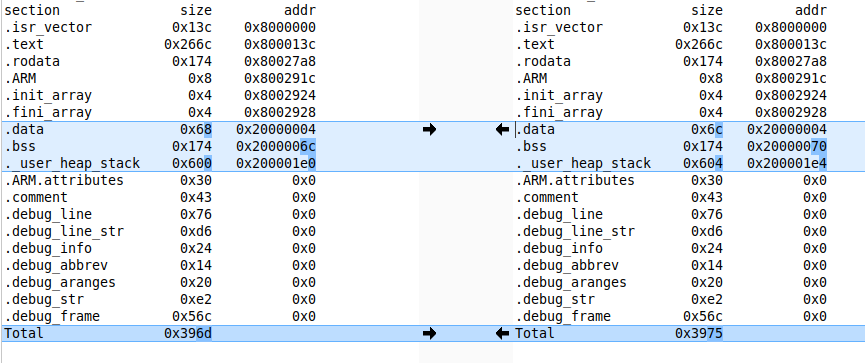
Task: Pull the .data change block to the left pane
Action: (503, 130)
